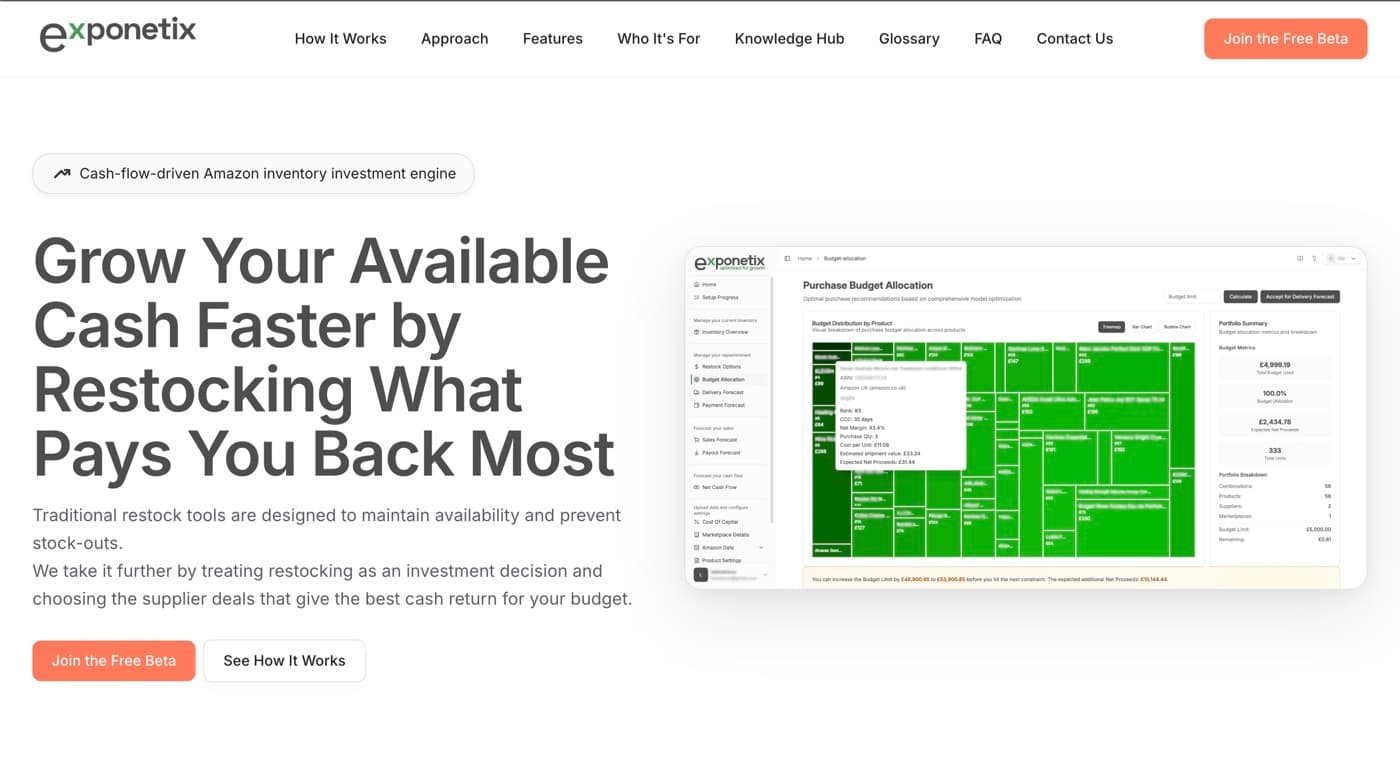The width and height of the screenshot is (1400, 765).
Task: Click the £5,000.00 Budget Limit value
Action: [x=1318, y=529]
